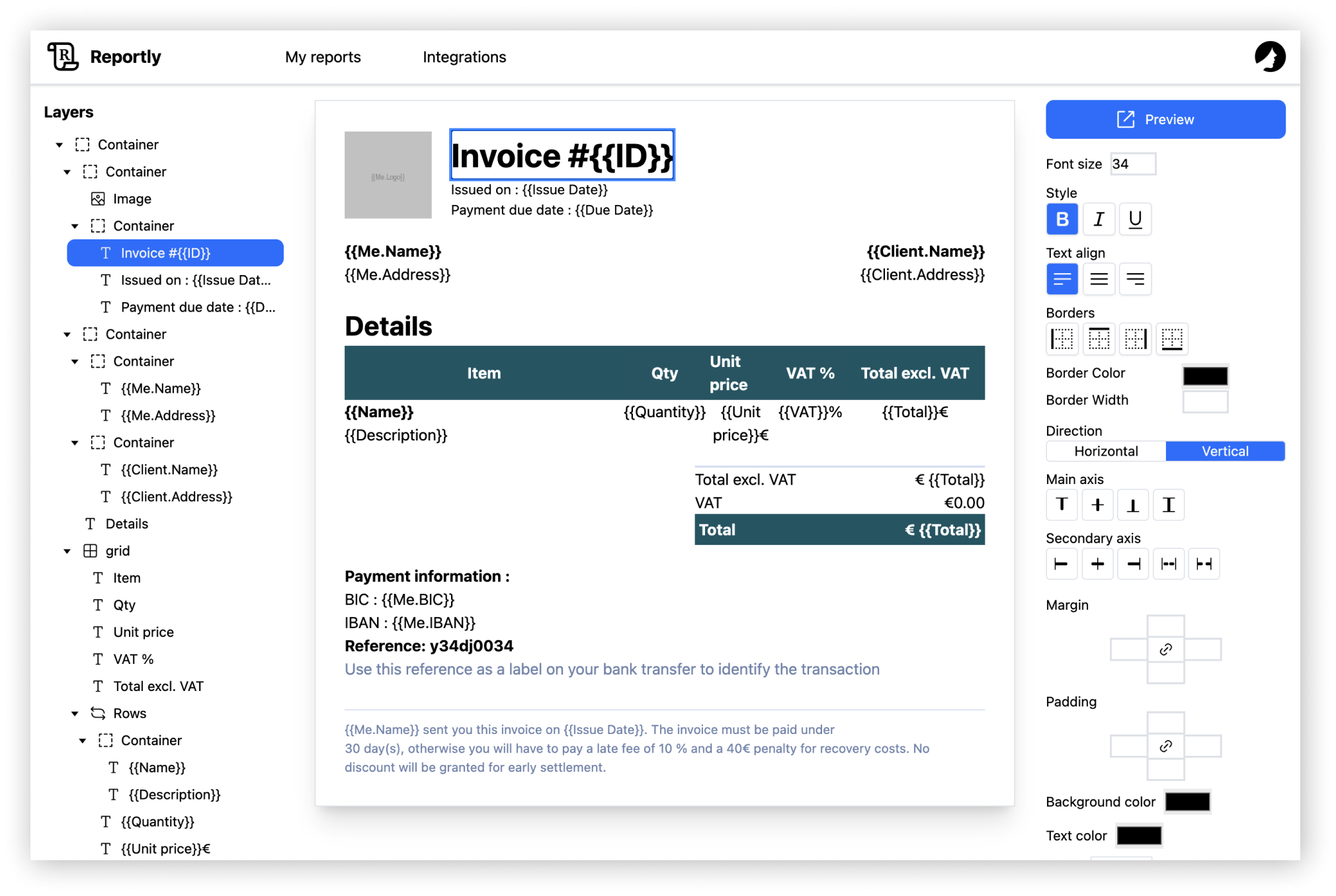Set main axis alignment to center
This screenshot has height=896, width=1336.
pyautogui.click(x=1097, y=505)
